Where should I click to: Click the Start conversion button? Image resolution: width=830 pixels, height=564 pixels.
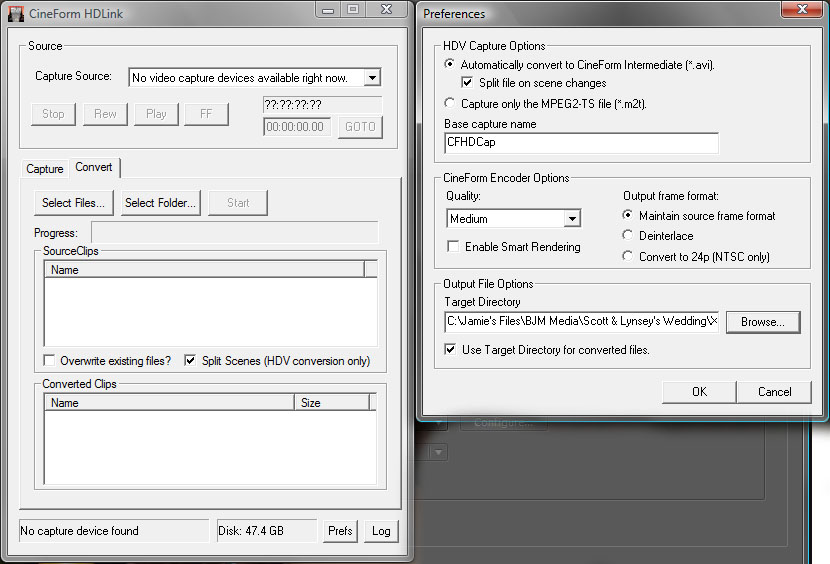[238, 203]
